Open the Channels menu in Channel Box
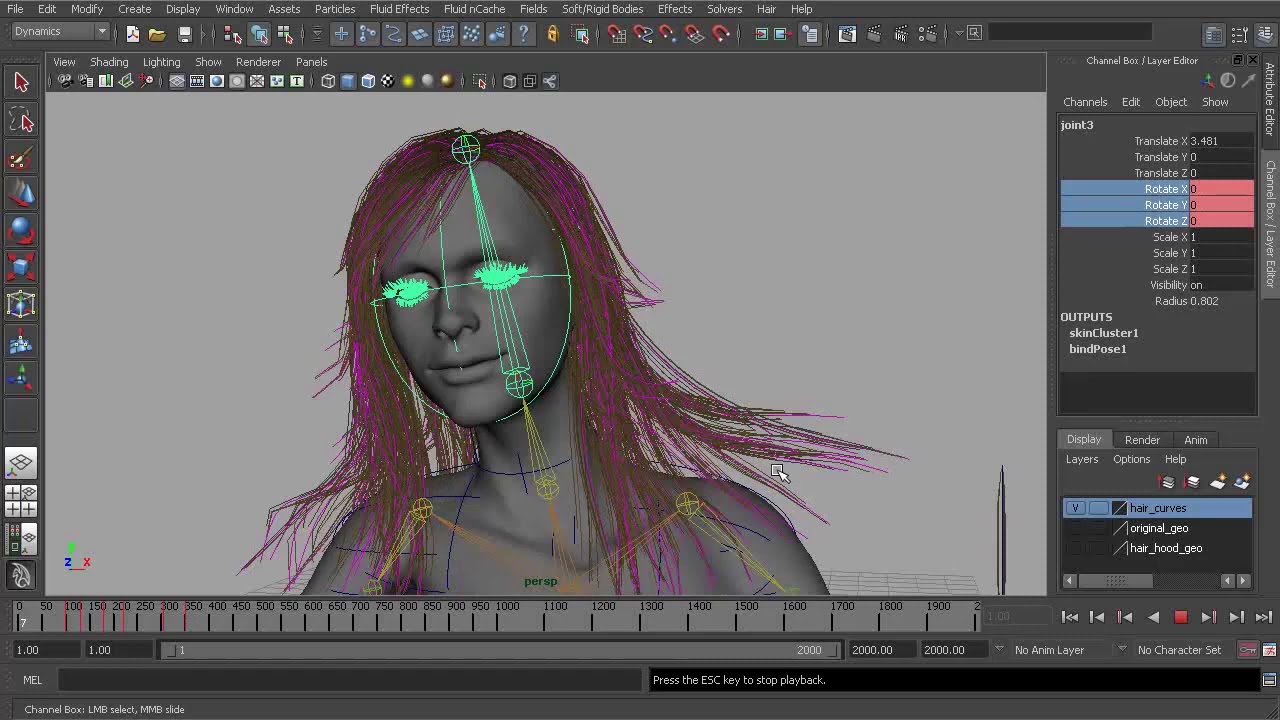The image size is (1280, 720). [x=1085, y=102]
